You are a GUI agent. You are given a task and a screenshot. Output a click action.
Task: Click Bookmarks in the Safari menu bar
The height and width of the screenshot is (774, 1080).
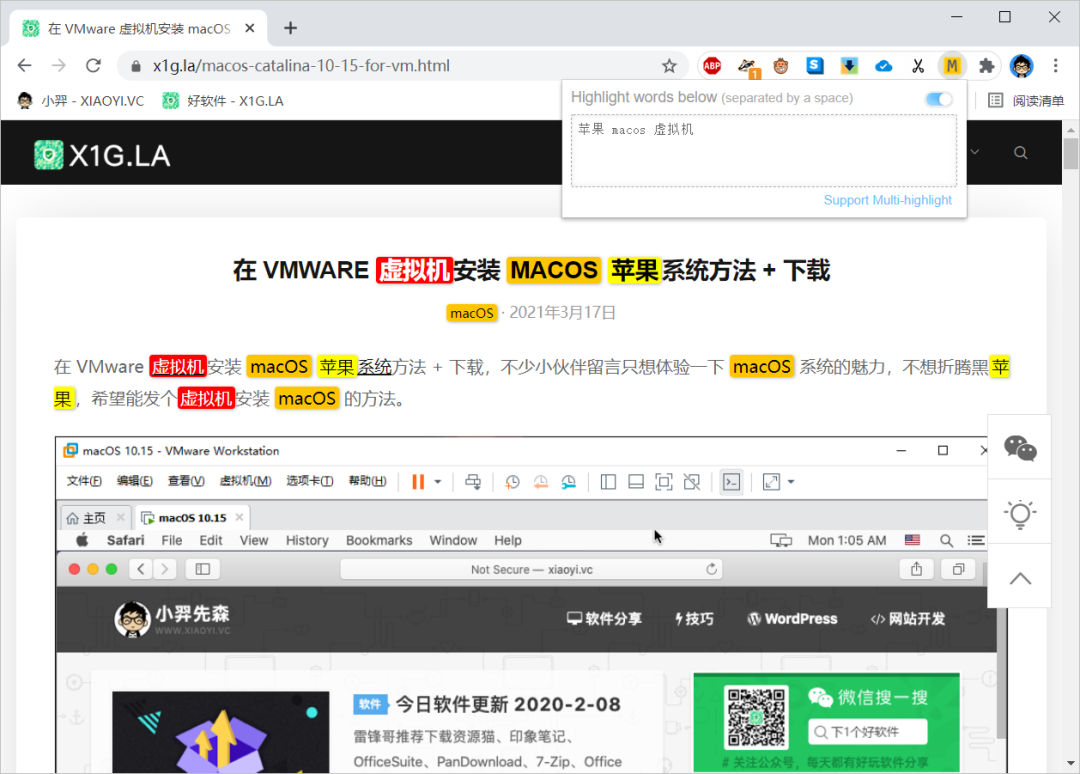(x=379, y=541)
